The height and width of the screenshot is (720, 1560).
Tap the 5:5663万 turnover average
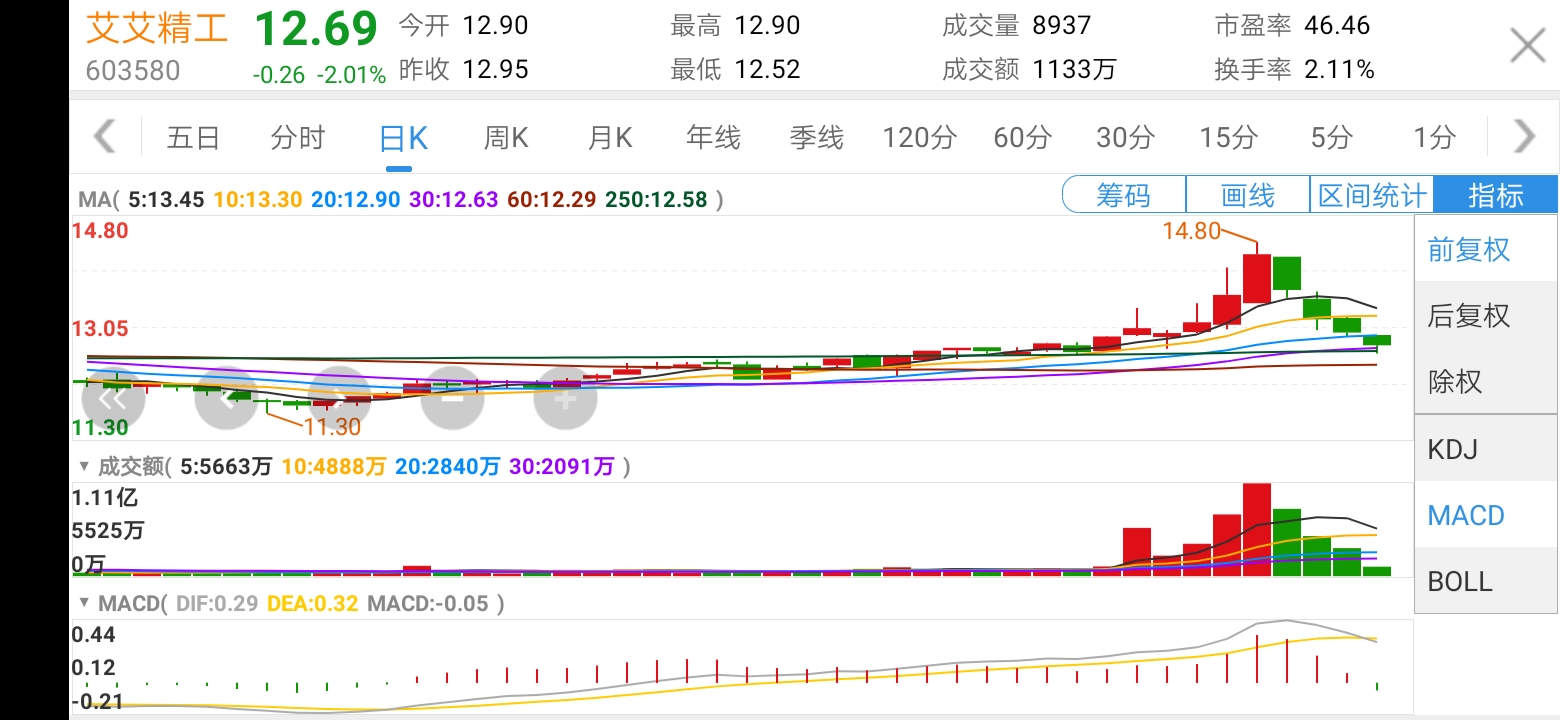(226, 467)
